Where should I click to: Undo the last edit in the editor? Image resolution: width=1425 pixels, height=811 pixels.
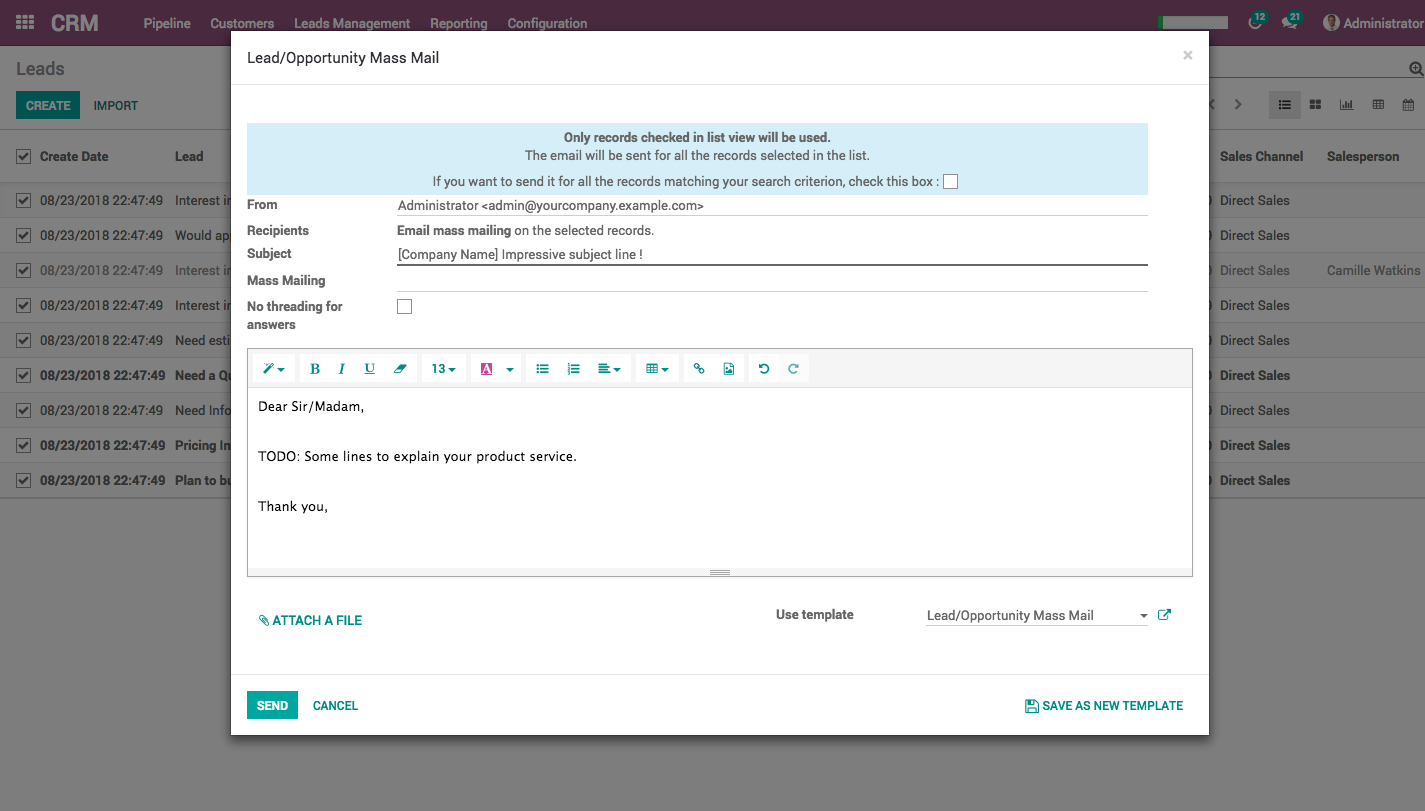click(764, 369)
